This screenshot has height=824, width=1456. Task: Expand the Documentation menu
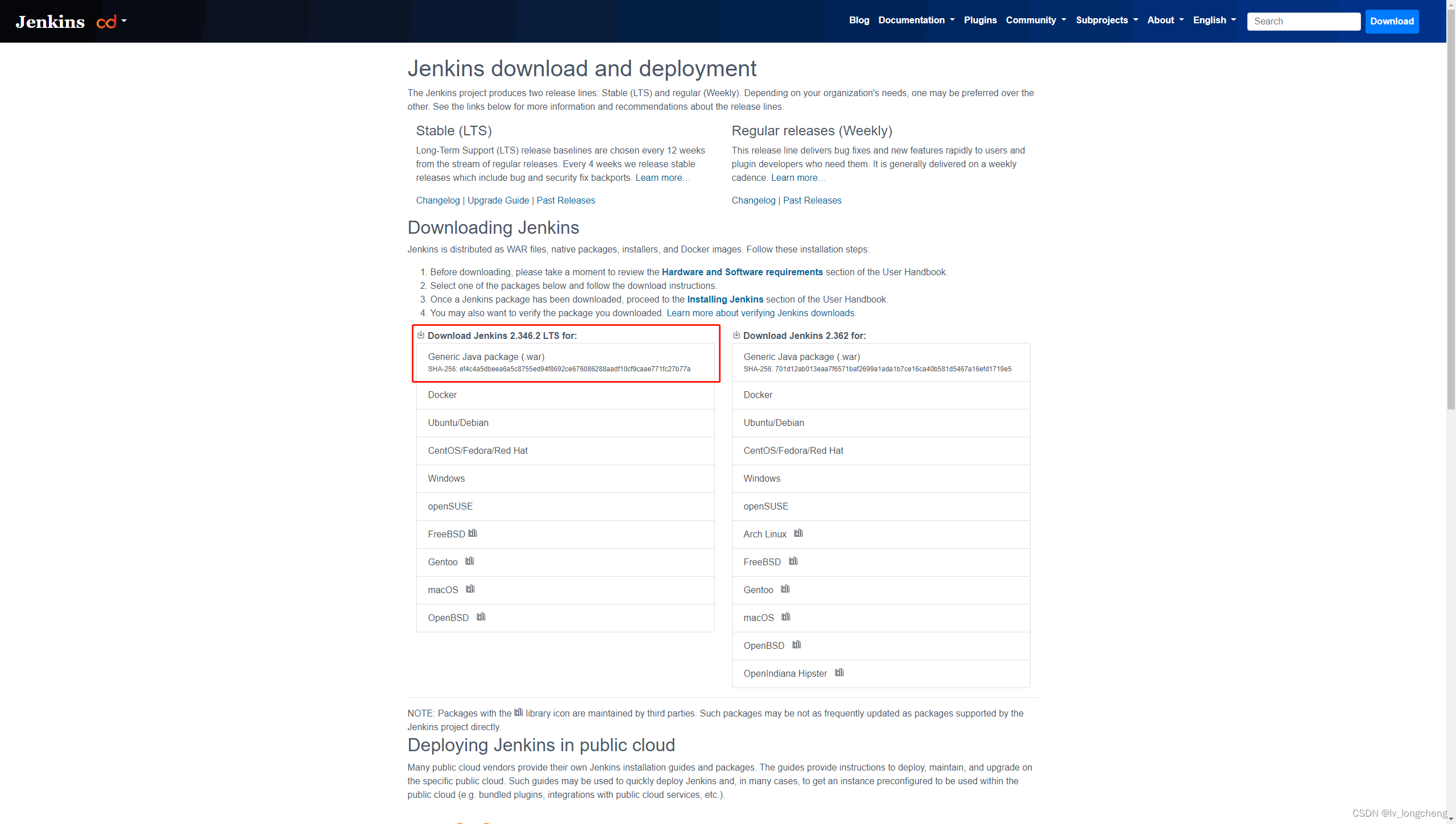tap(916, 20)
